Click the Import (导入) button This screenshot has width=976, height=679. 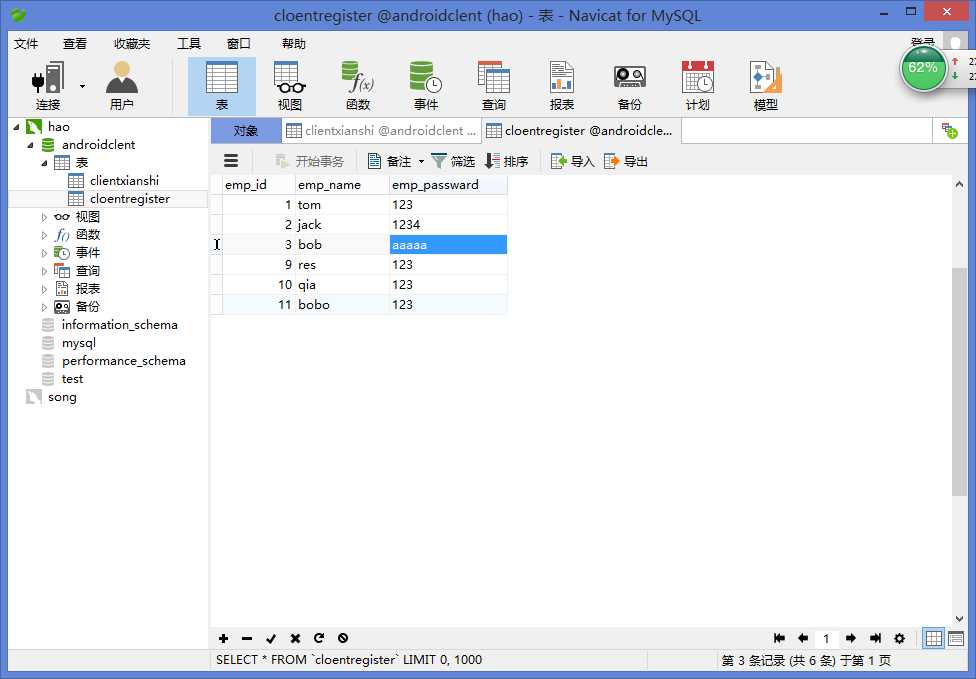573,162
